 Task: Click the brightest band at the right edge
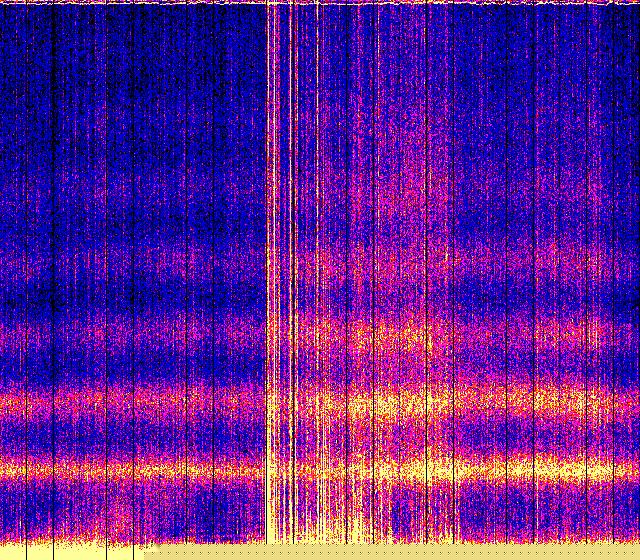pos(620,468)
